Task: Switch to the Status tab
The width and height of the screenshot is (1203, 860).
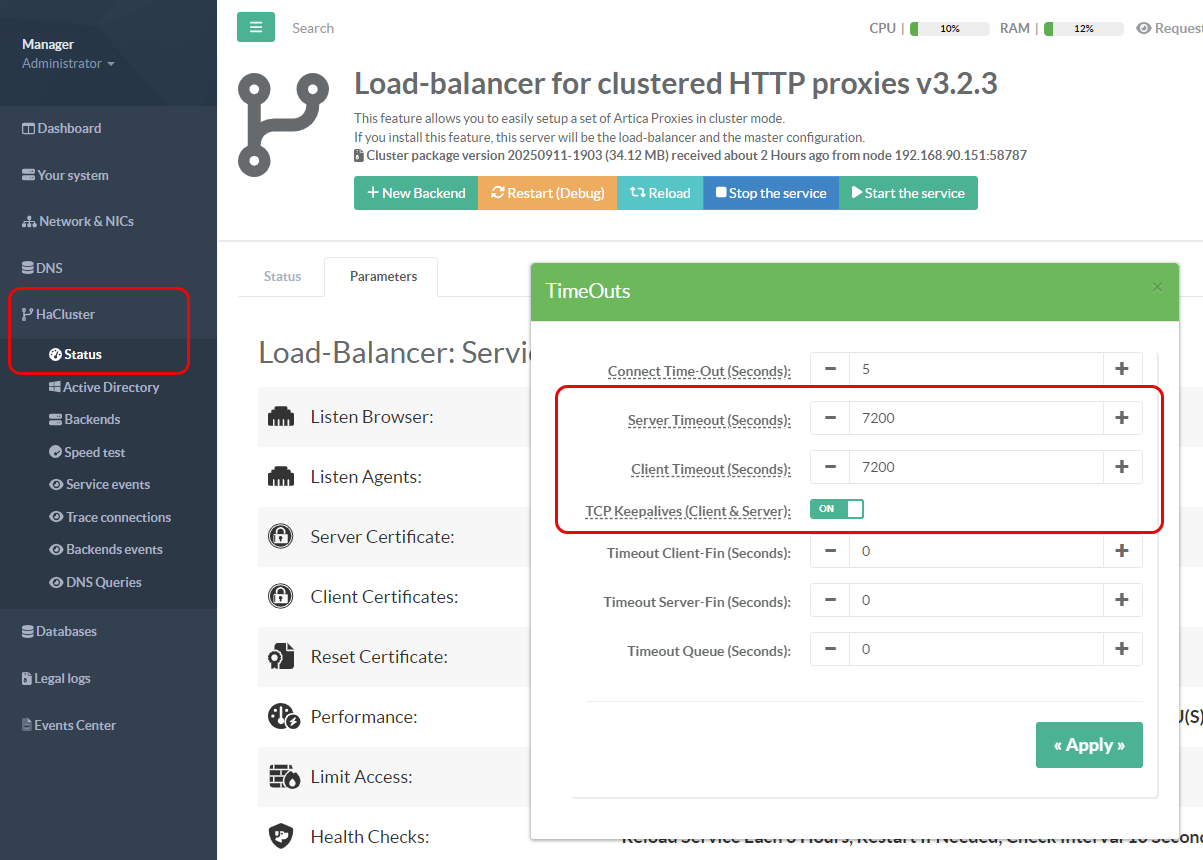Action: (x=282, y=276)
